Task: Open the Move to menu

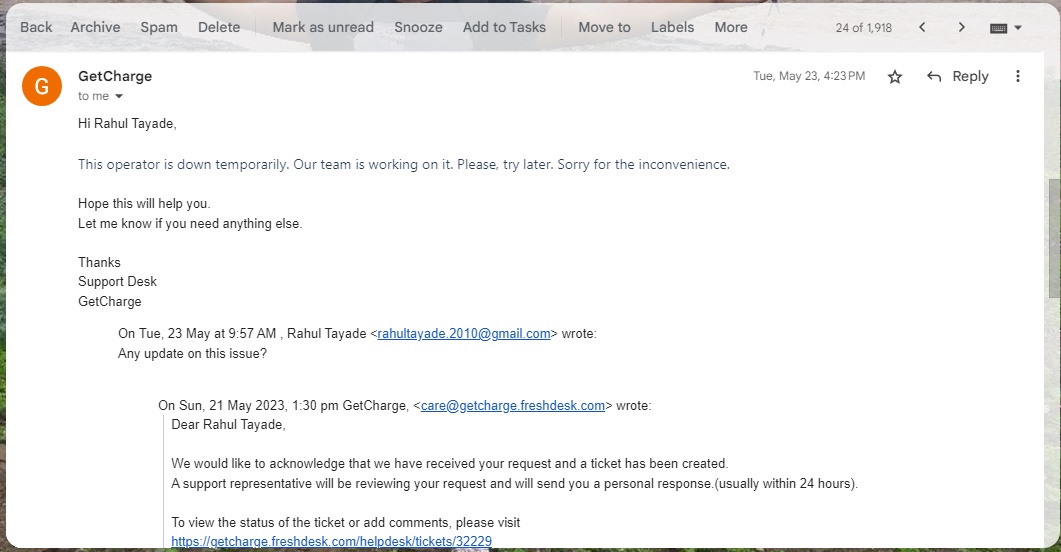Action: (604, 27)
